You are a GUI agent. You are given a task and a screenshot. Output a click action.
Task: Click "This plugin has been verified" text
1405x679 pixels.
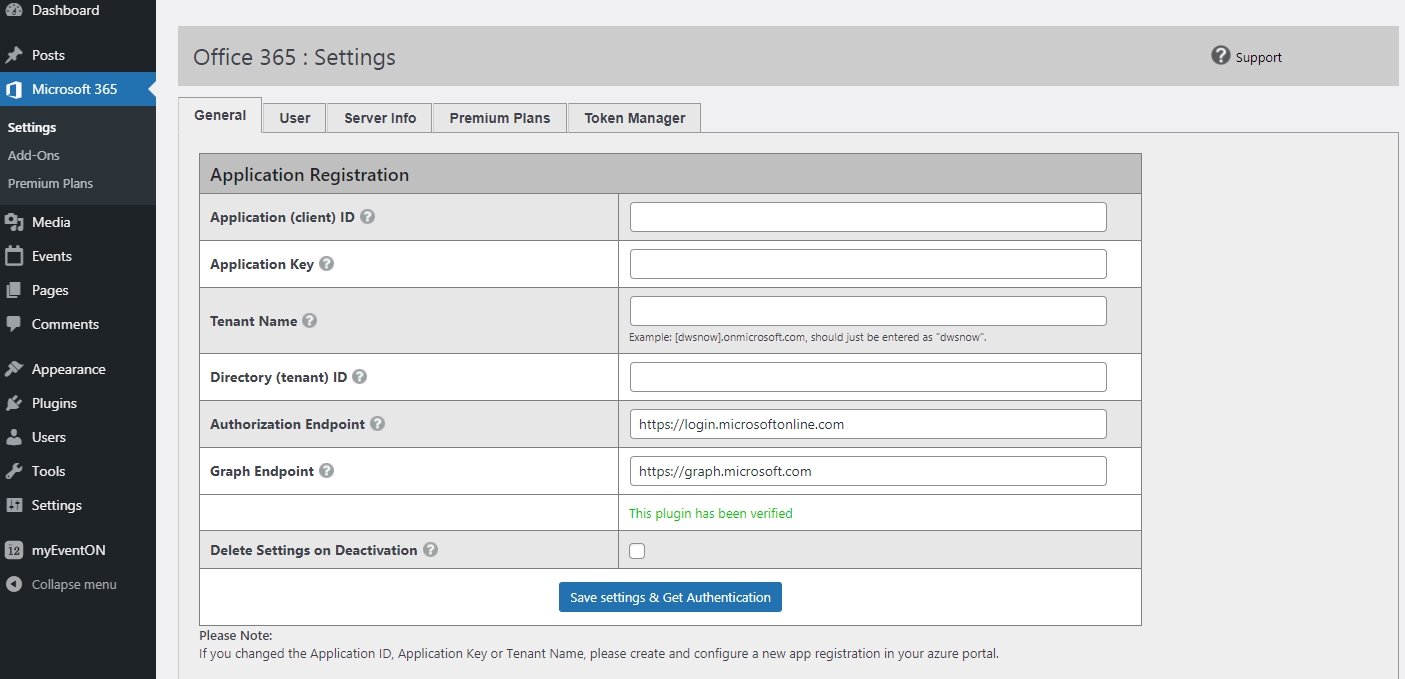click(710, 513)
